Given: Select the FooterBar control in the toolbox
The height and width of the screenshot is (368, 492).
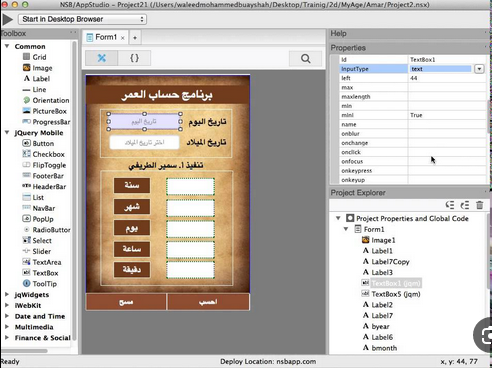Looking at the screenshot, I should (43, 176).
